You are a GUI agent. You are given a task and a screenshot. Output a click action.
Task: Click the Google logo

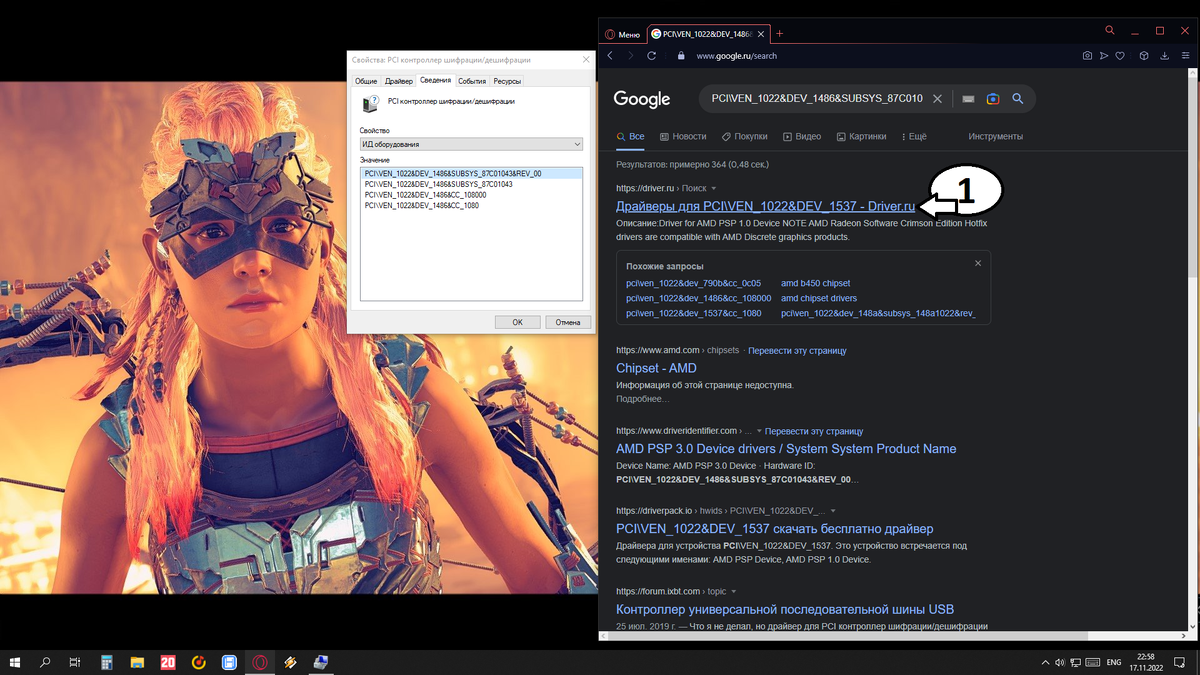642,99
